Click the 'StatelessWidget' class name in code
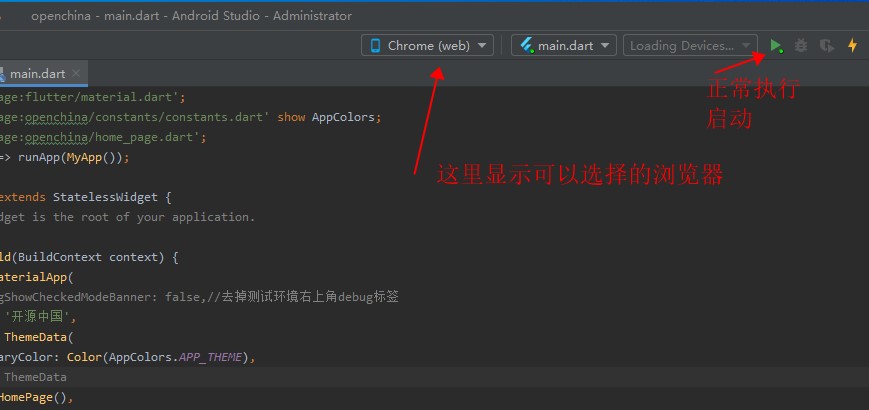 [105, 197]
